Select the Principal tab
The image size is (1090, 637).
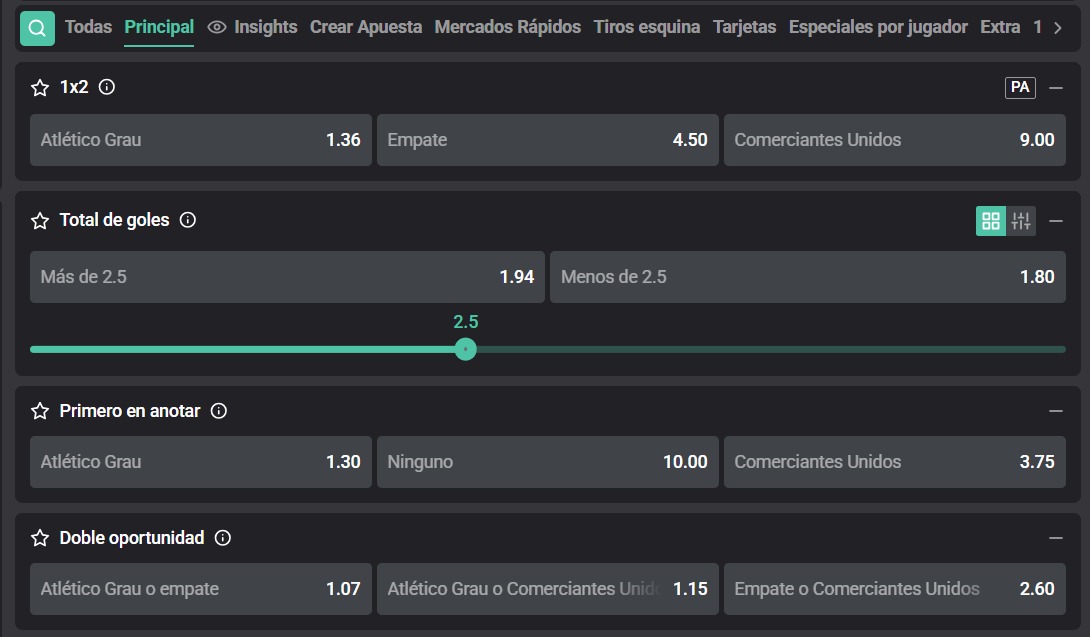(159, 27)
